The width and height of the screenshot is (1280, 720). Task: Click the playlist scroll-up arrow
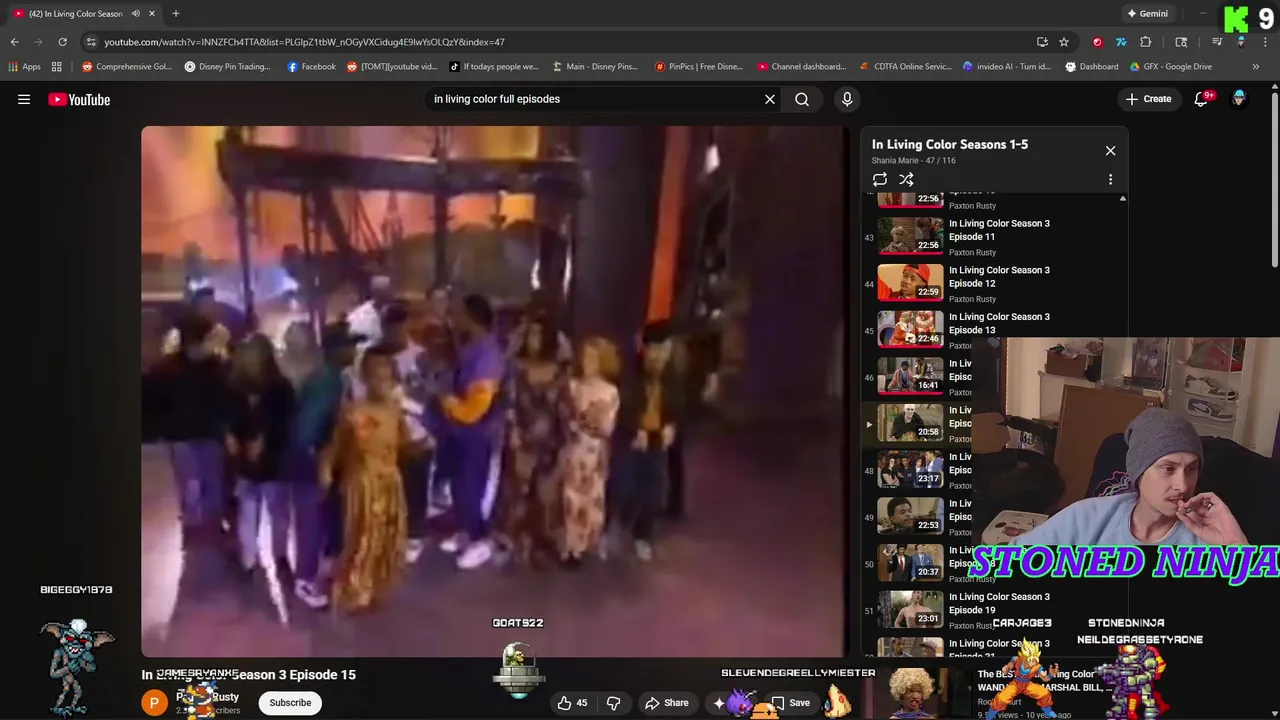1122,199
